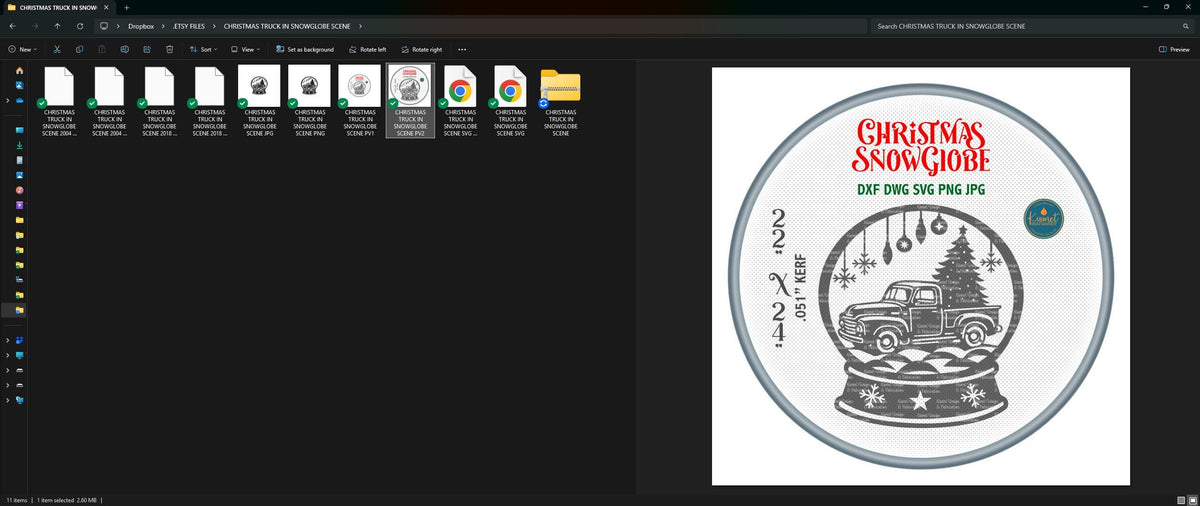Click Set as background
This screenshot has height=506, width=1200.
tap(305, 49)
